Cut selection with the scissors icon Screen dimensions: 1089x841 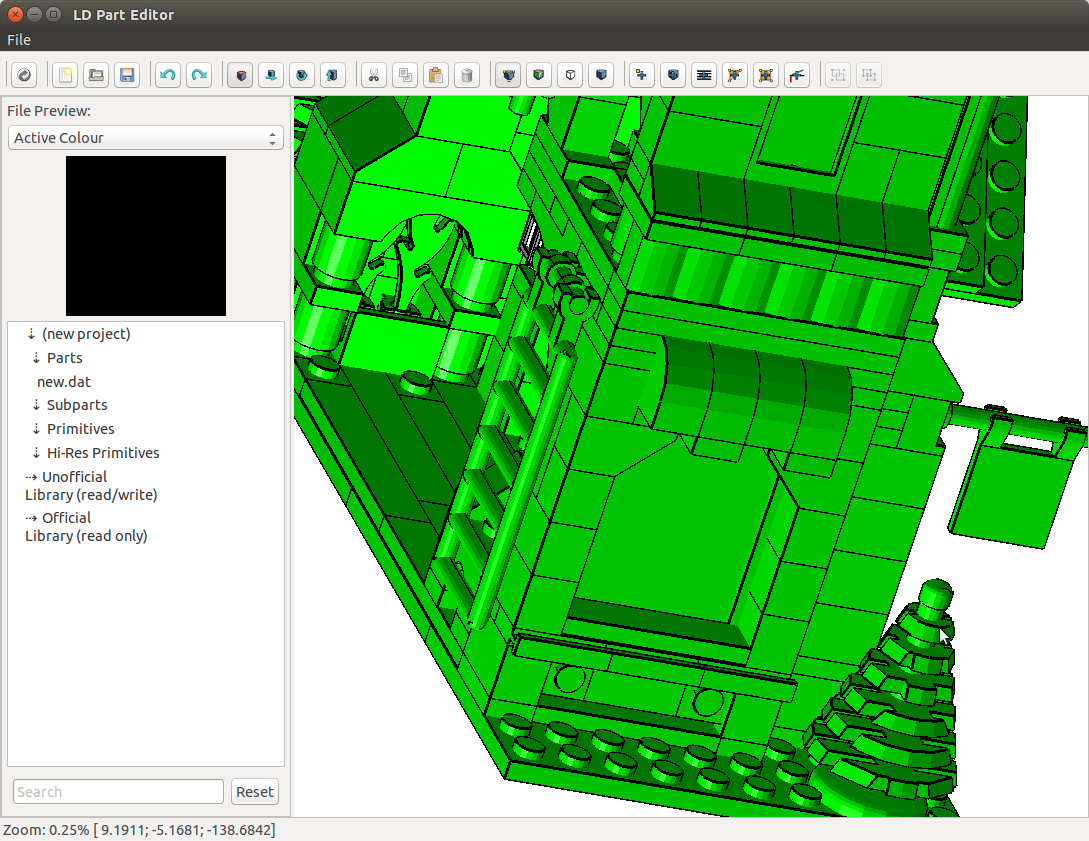373,75
